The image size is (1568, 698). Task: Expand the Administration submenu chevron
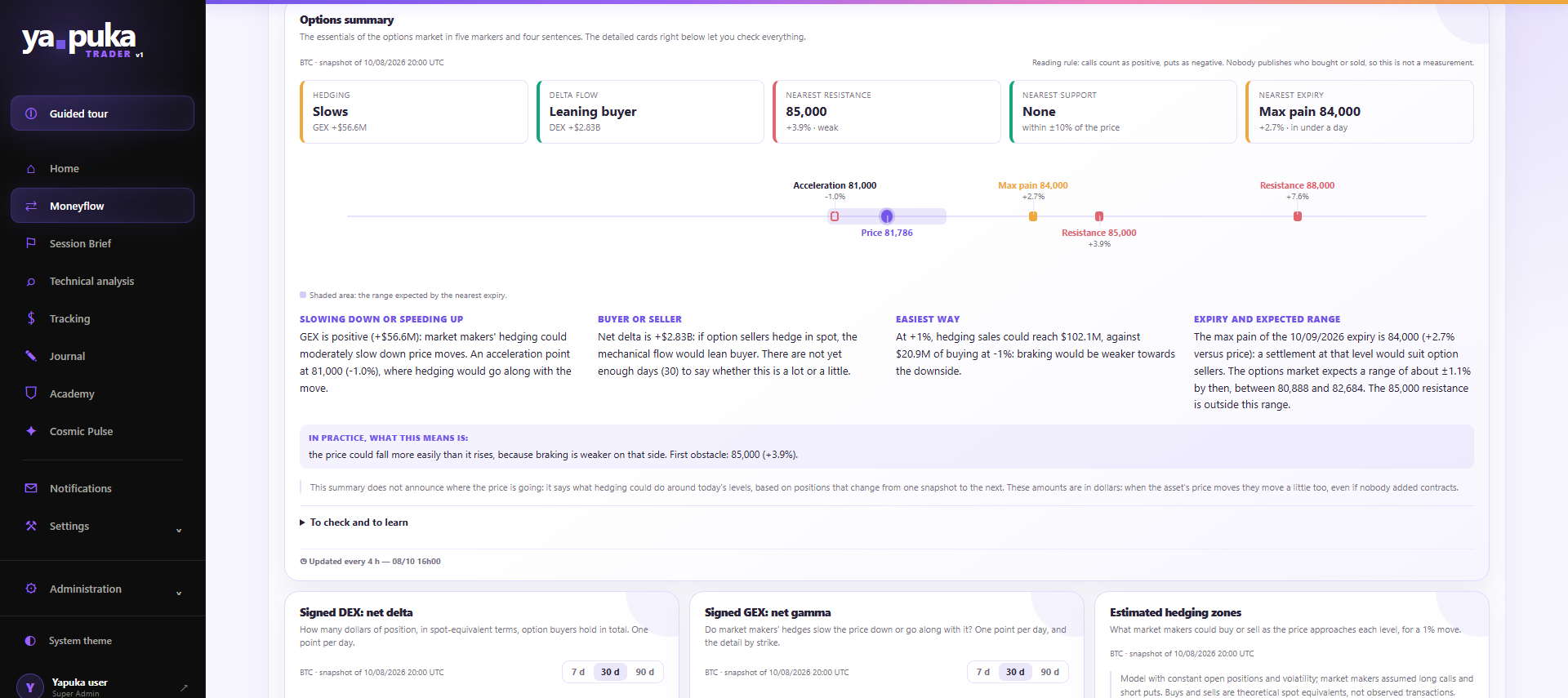[179, 594]
